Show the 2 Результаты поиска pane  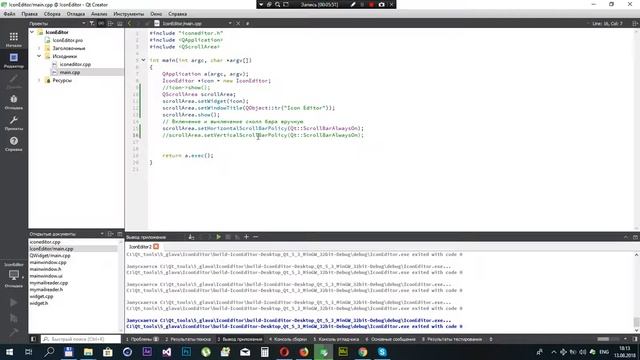tap(188, 339)
